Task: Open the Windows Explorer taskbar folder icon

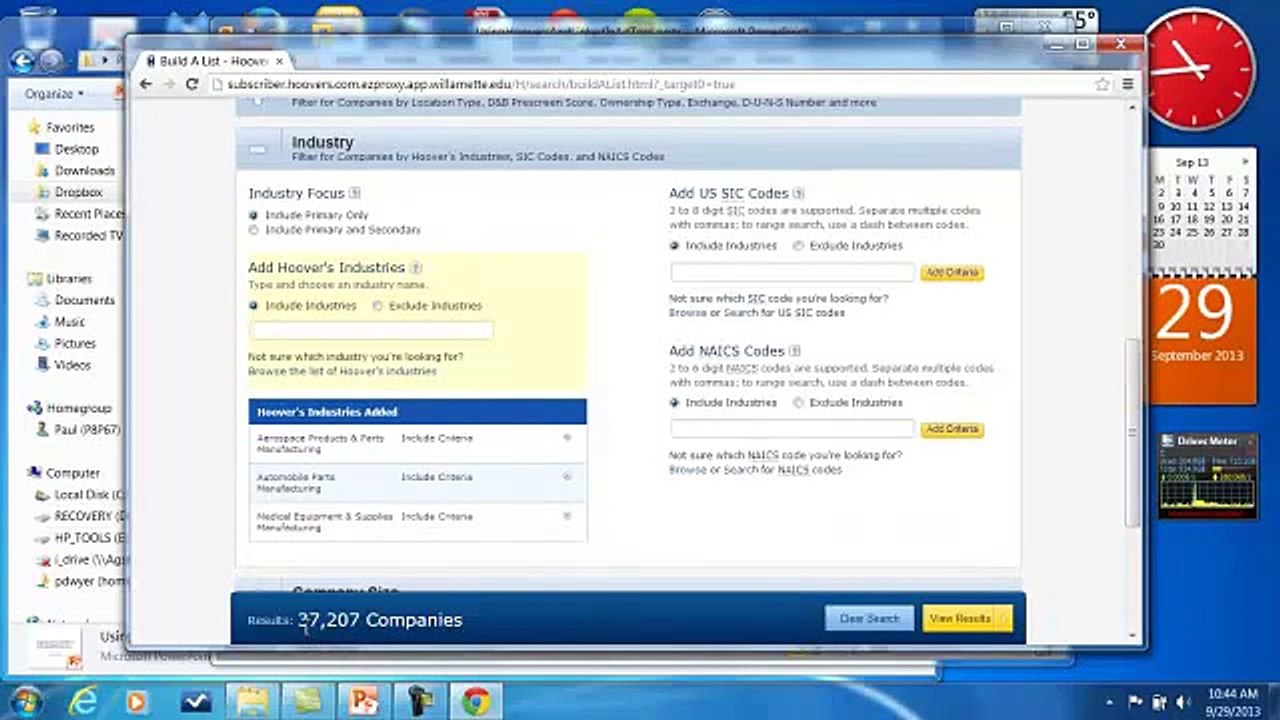Action: coord(251,701)
